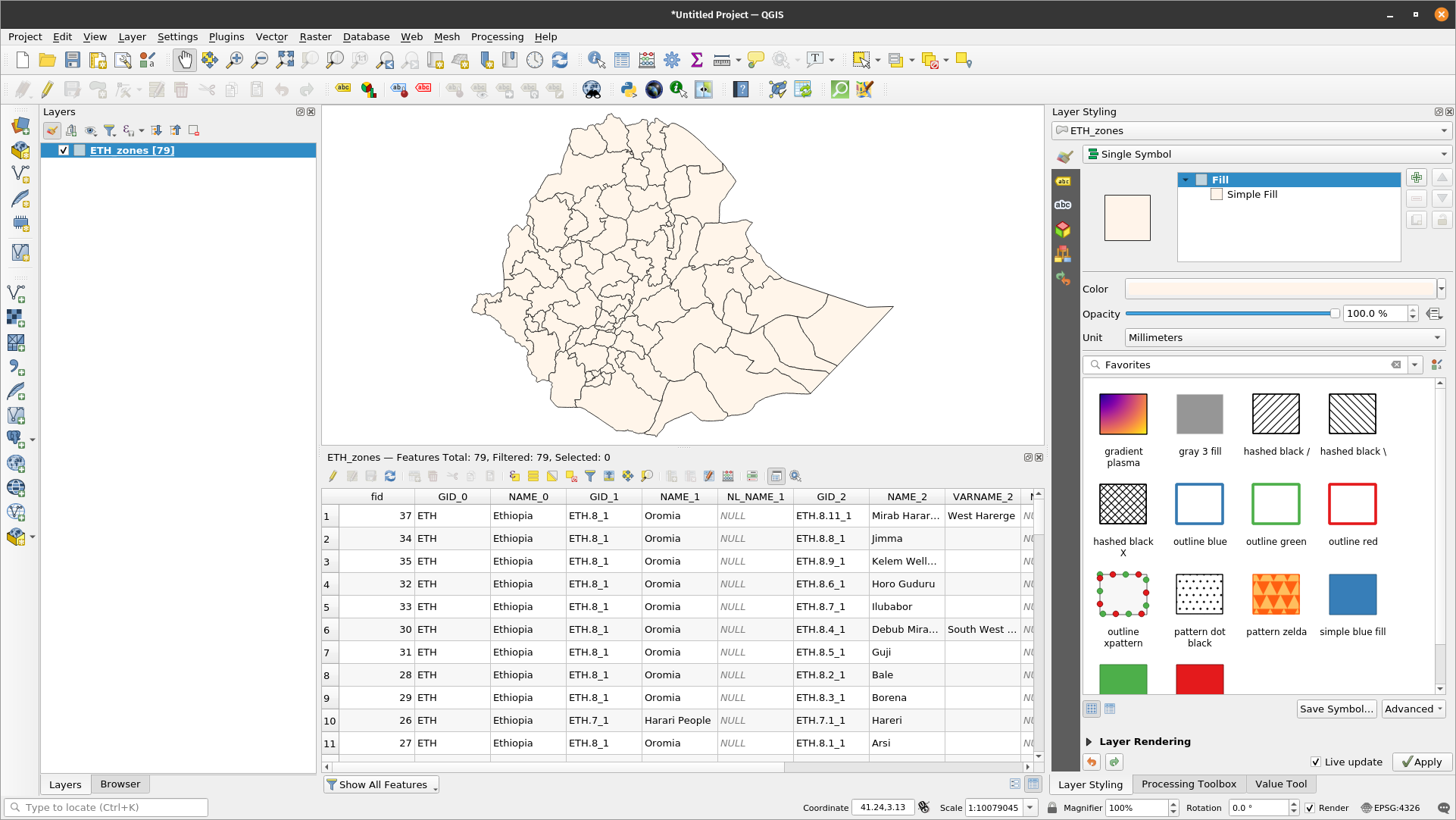Viewport: 1456px width, 820px height.
Task: Click the add symbol layer plus button
Action: click(x=1417, y=178)
